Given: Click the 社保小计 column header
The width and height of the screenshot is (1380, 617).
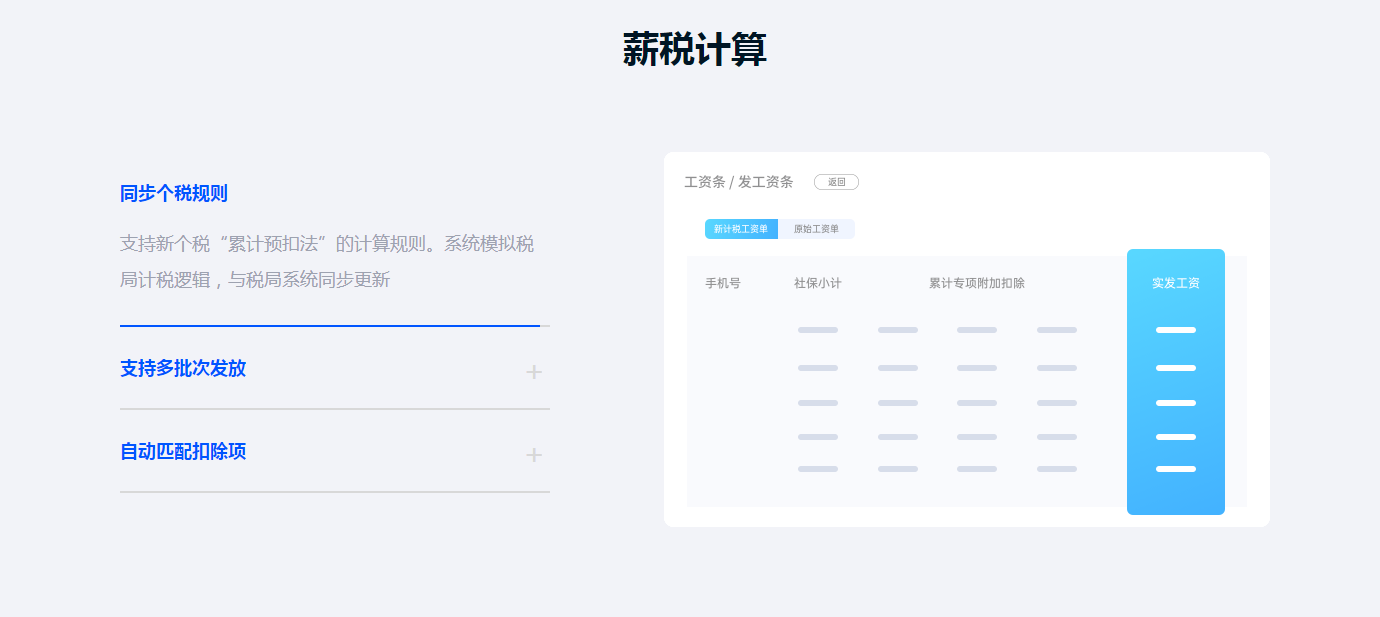Looking at the screenshot, I should pyautogui.click(x=818, y=284).
